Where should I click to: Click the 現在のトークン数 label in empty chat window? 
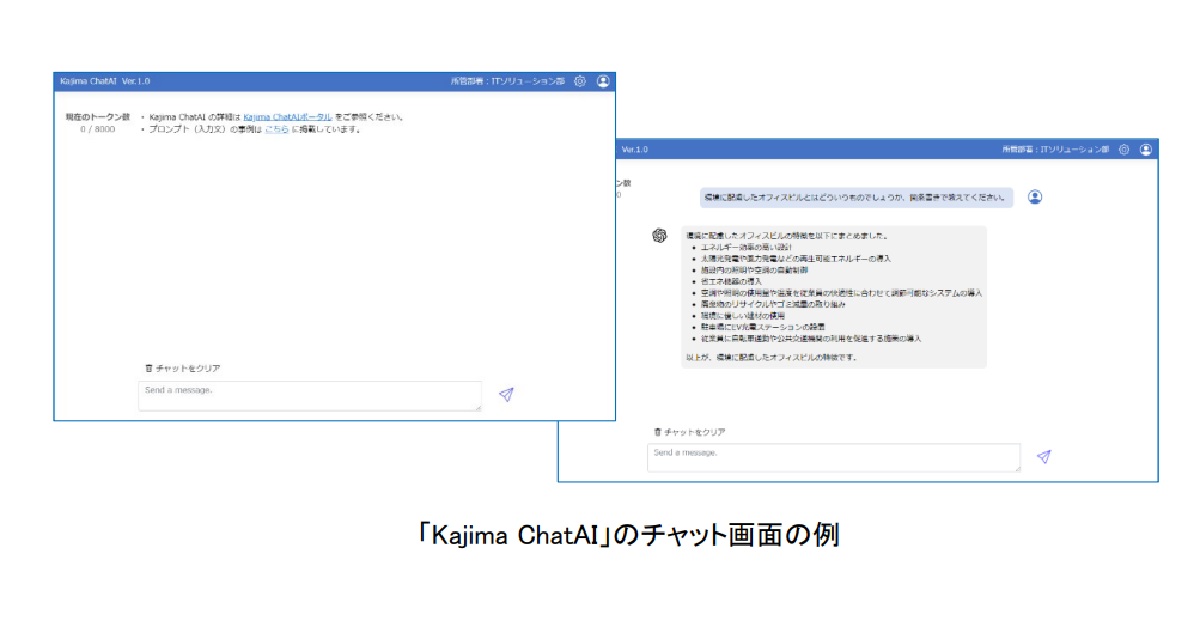[x=97, y=117]
